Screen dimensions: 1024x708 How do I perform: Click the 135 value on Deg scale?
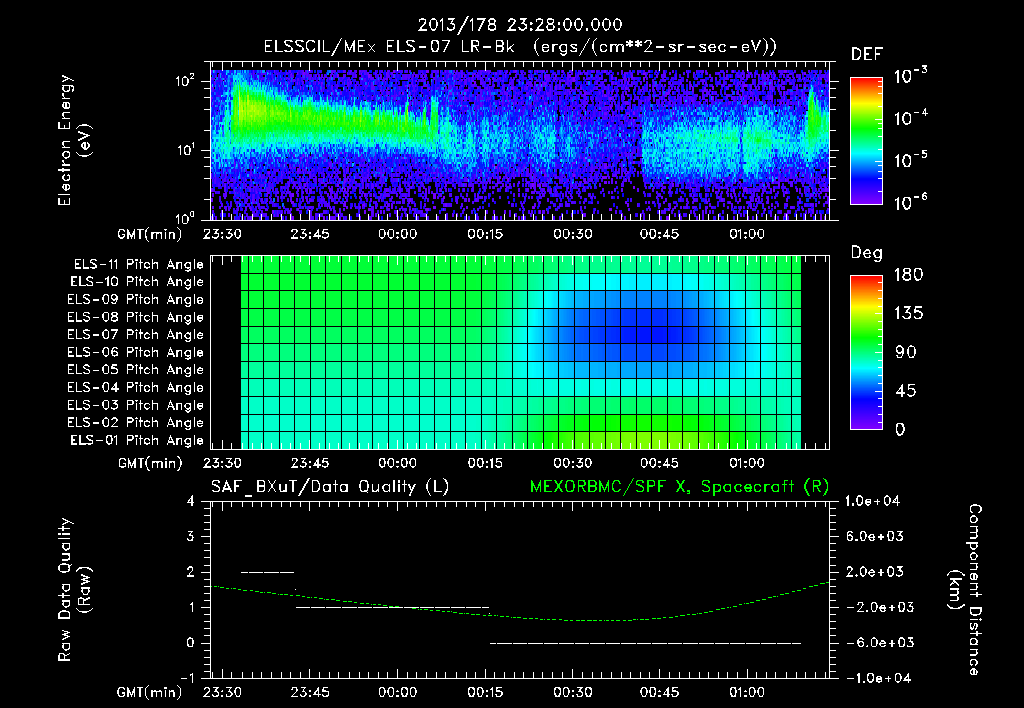coord(908,313)
